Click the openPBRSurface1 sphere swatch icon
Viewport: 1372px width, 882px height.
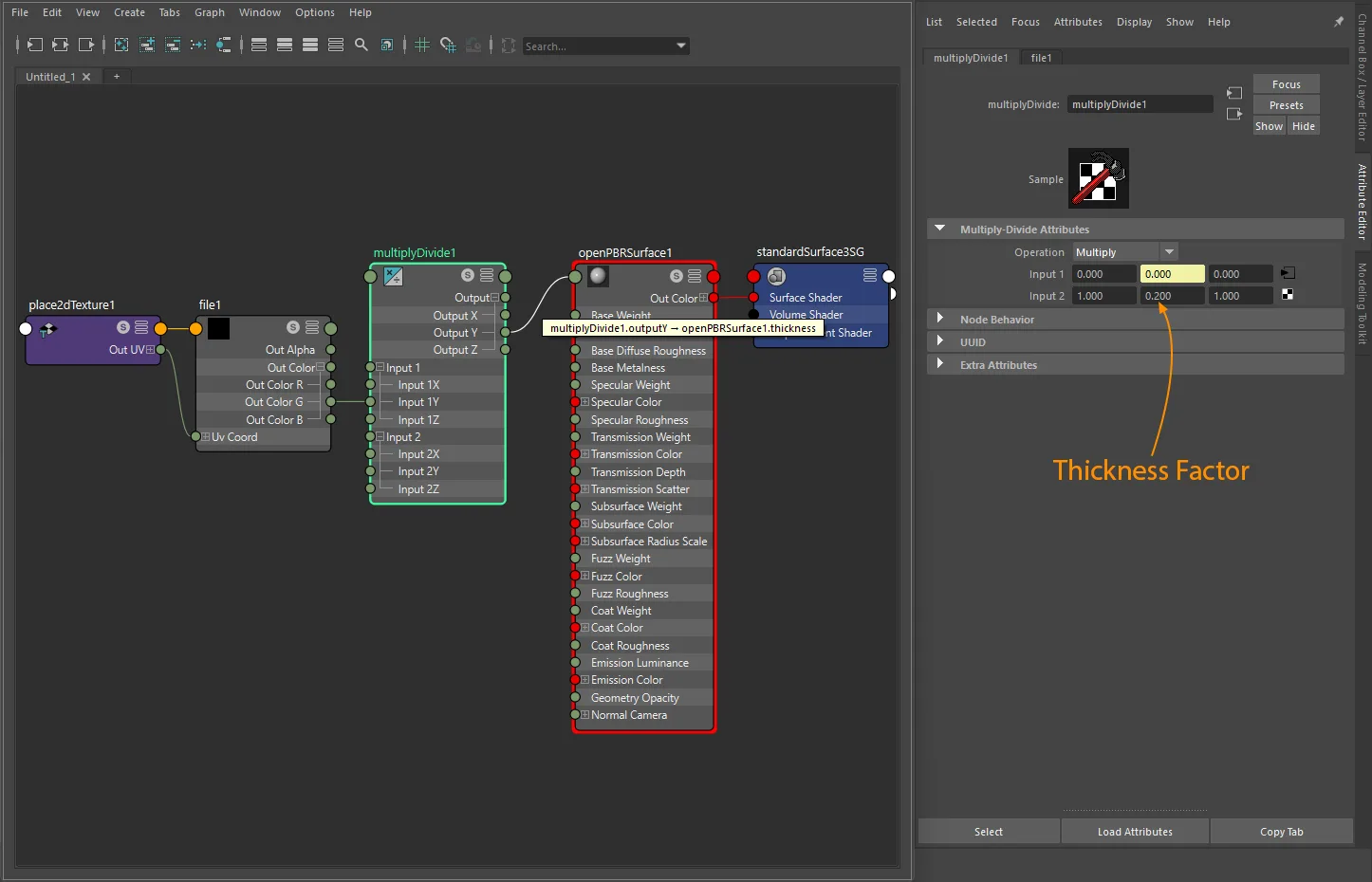pos(598,276)
